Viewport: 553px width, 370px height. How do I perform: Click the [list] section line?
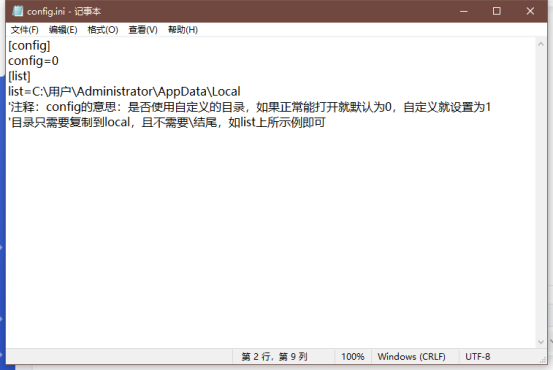click(19, 76)
